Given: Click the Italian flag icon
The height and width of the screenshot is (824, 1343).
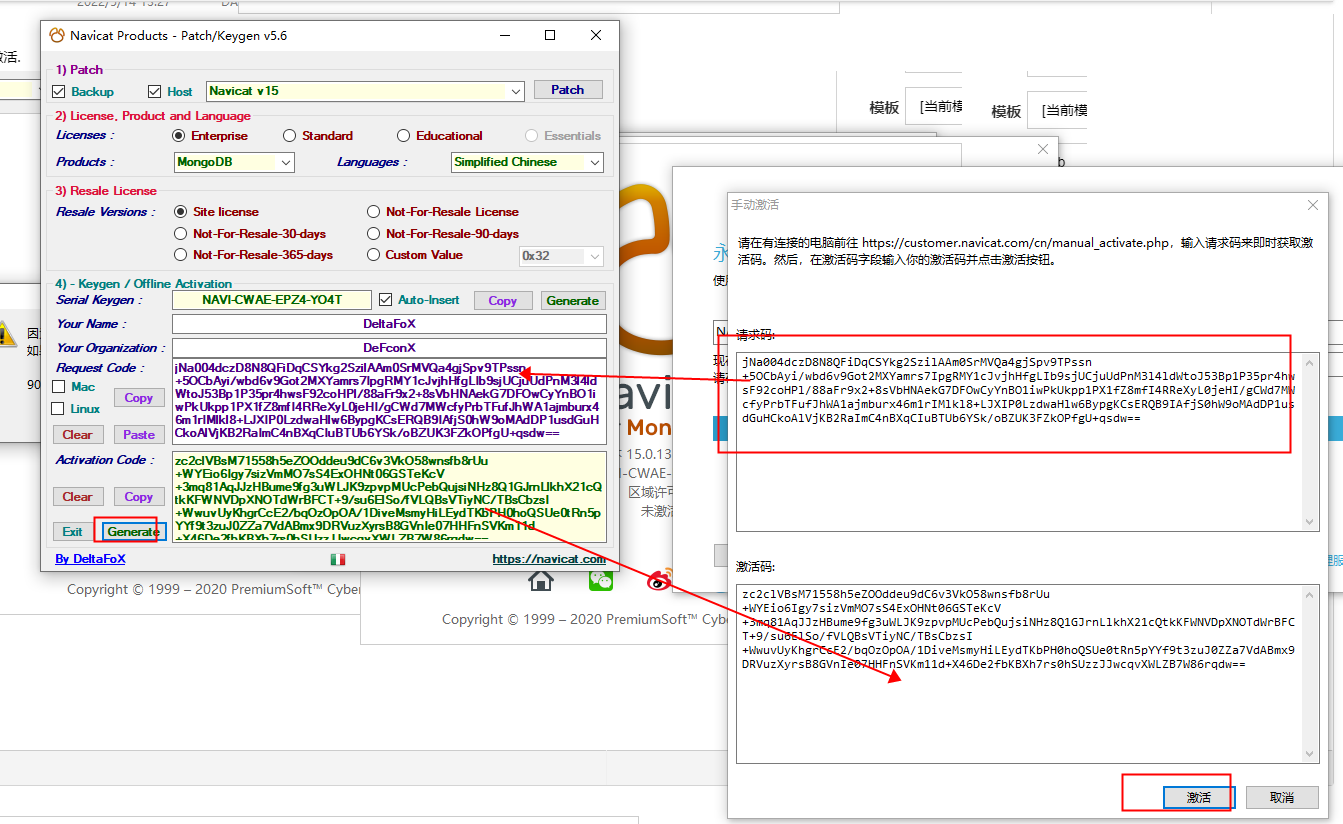Looking at the screenshot, I should 338,559.
